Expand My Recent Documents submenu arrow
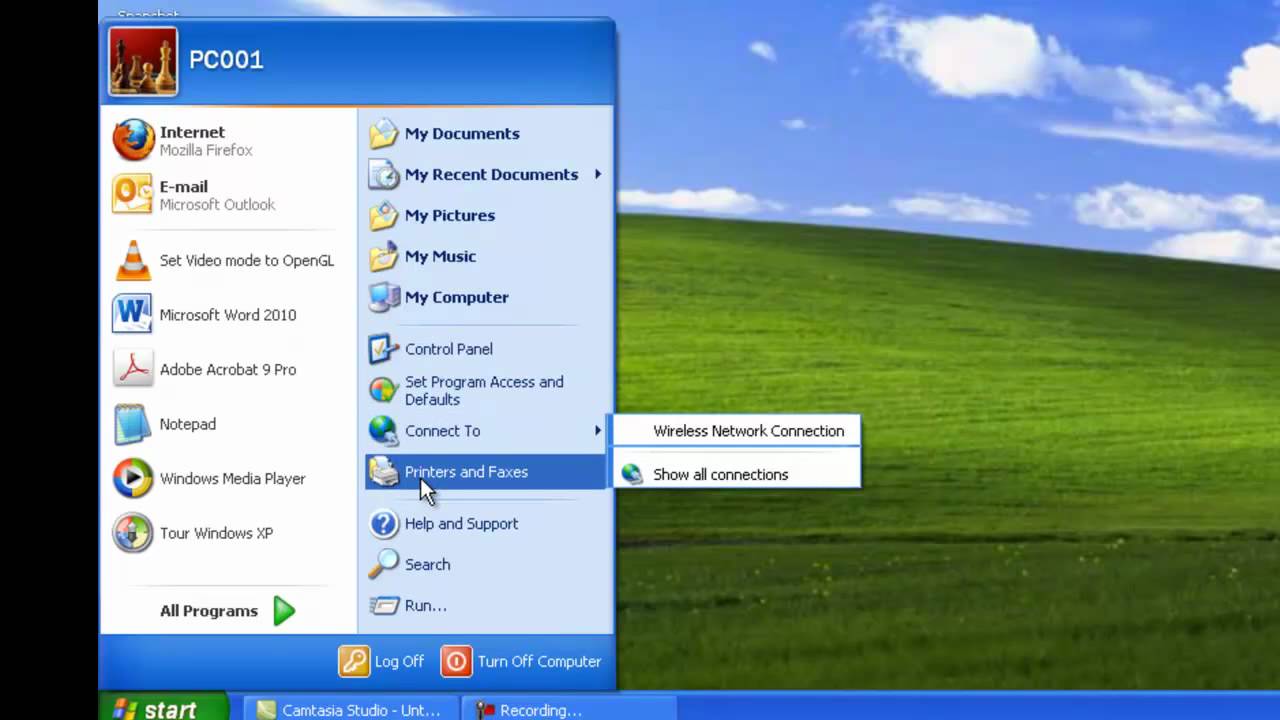 [597, 174]
